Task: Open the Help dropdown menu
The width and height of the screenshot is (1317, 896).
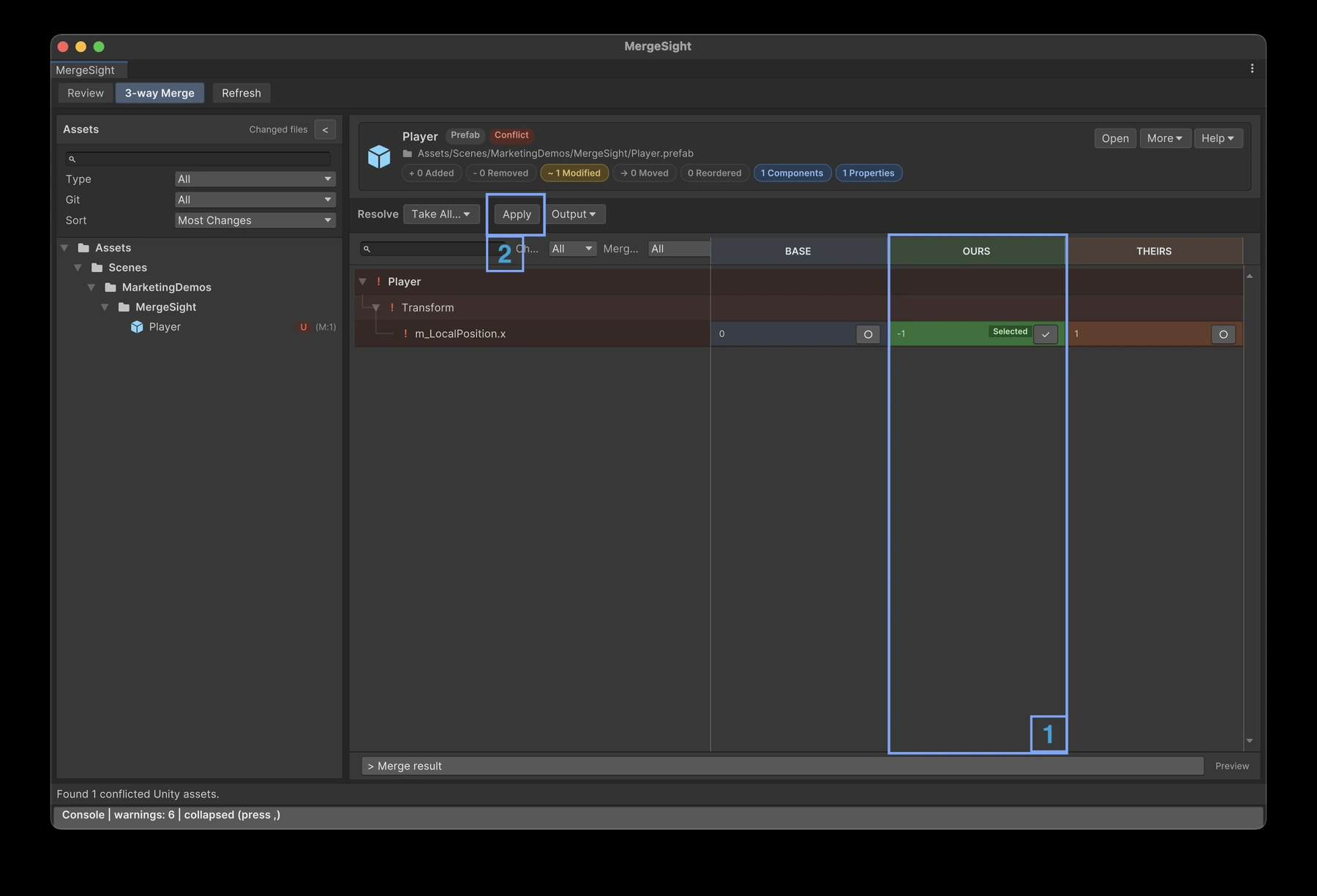Action: (x=1217, y=138)
